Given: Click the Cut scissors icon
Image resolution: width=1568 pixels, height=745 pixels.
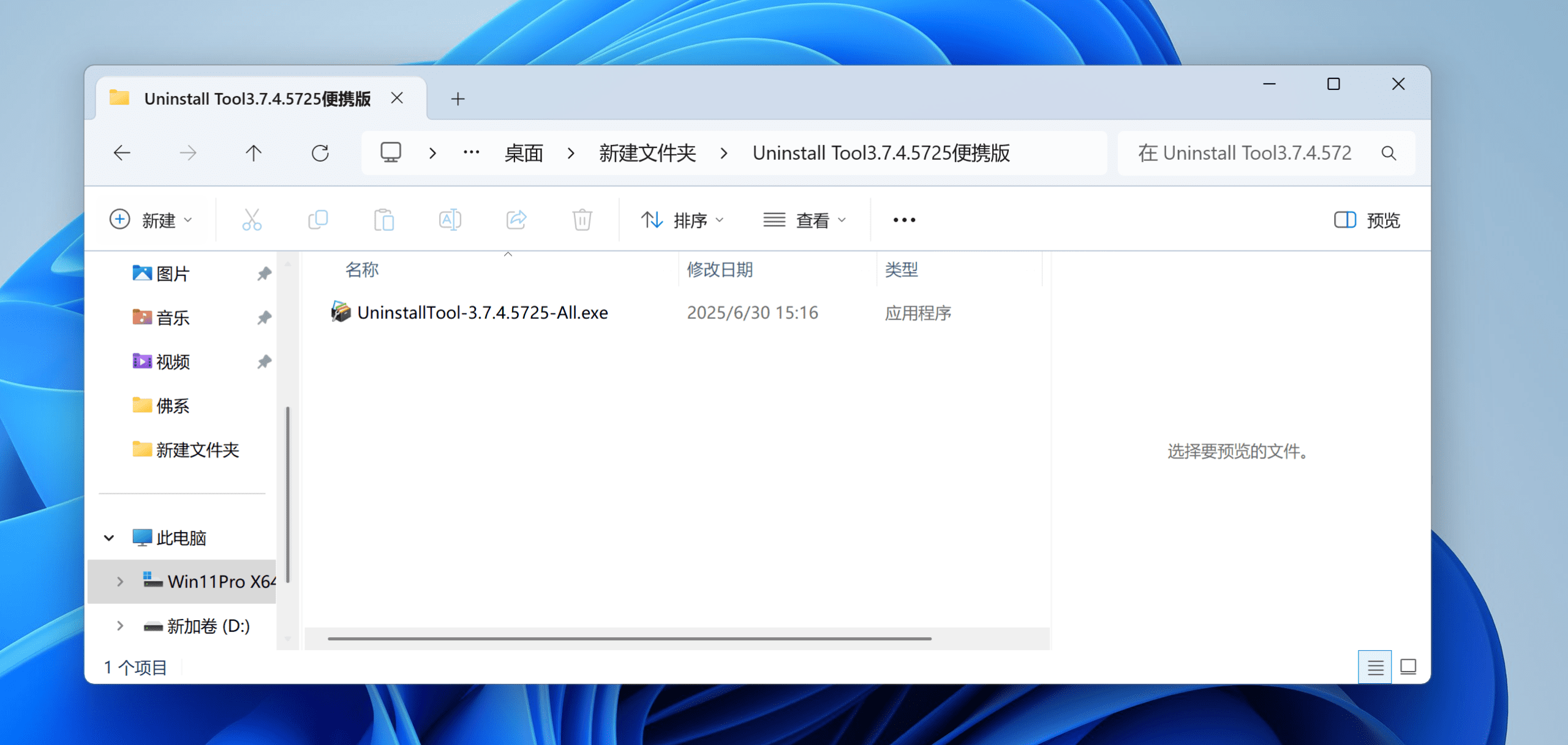Looking at the screenshot, I should coord(252,220).
